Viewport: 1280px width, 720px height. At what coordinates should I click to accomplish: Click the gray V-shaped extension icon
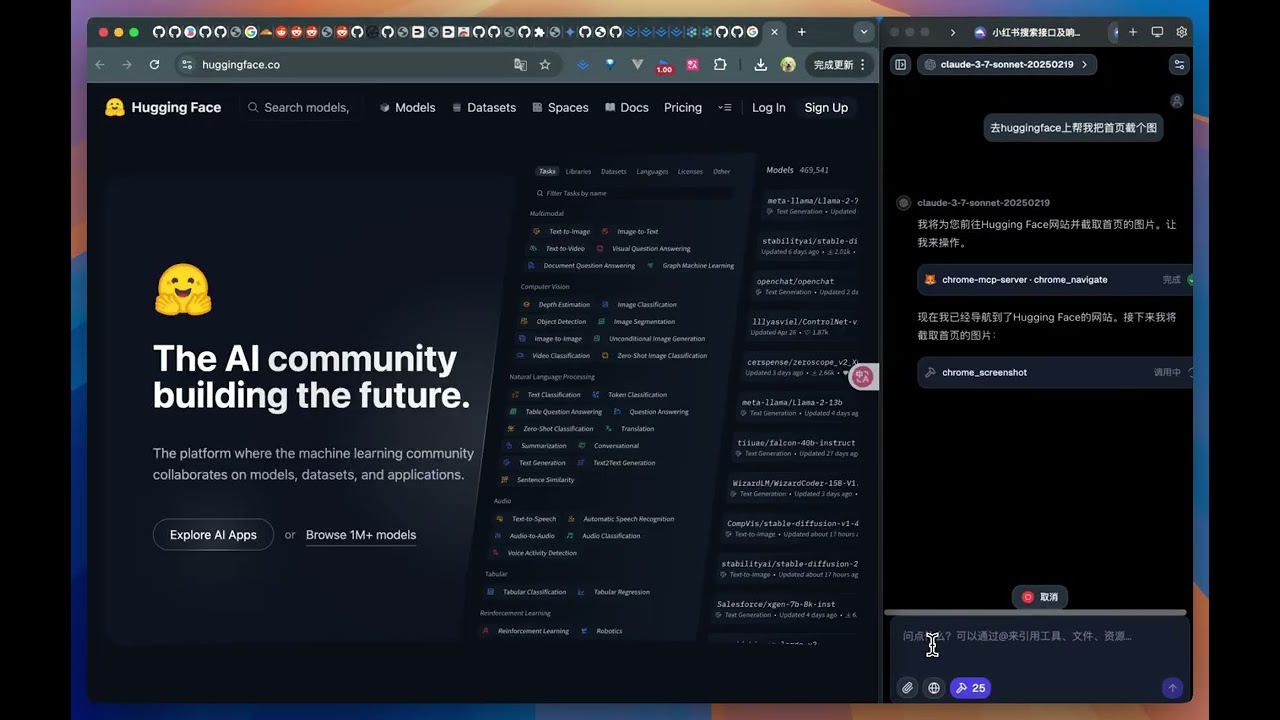tap(637, 64)
